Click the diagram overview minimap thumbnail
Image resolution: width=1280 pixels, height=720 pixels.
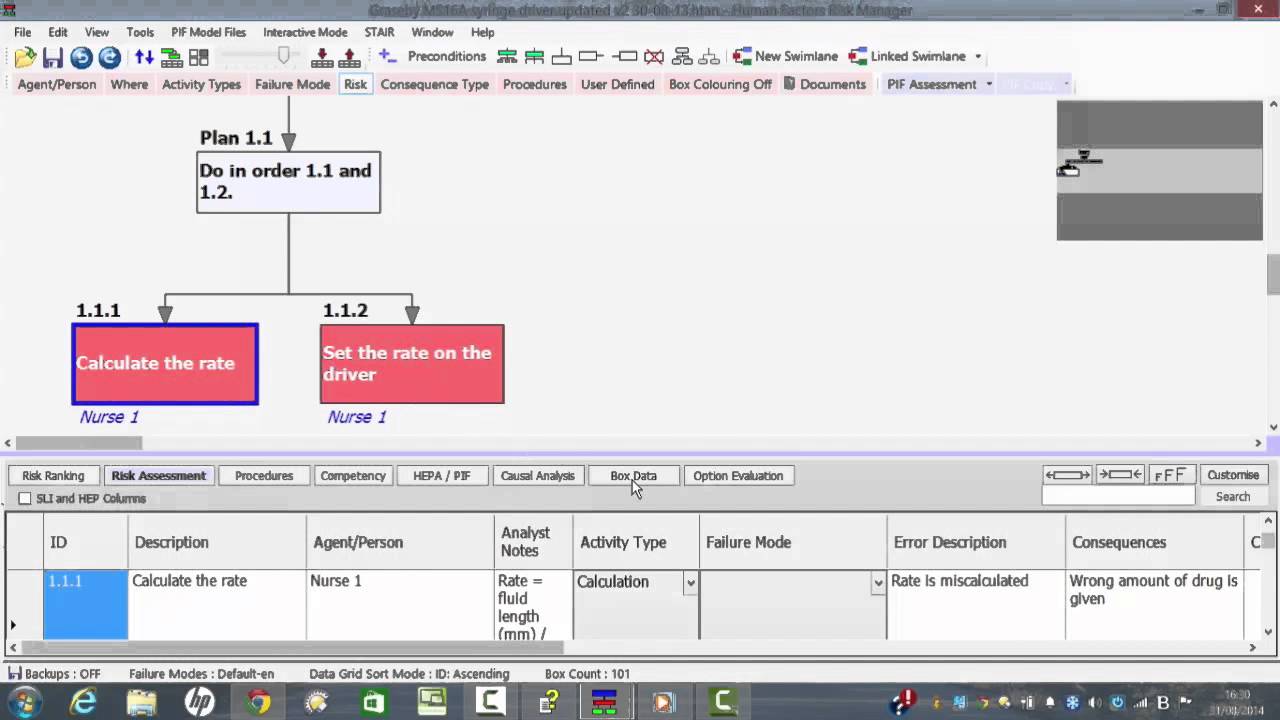(x=1160, y=170)
